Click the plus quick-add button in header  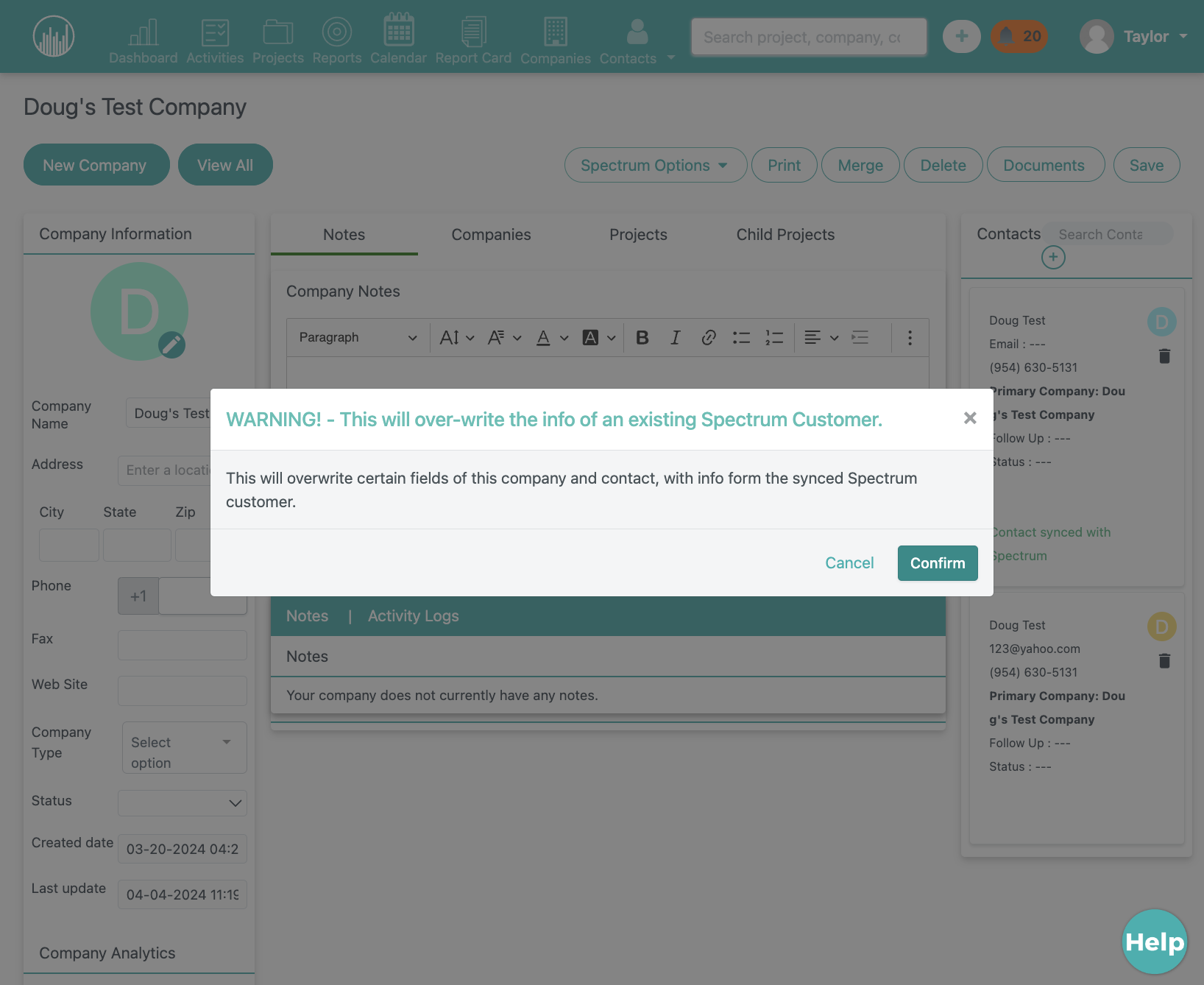click(x=962, y=36)
